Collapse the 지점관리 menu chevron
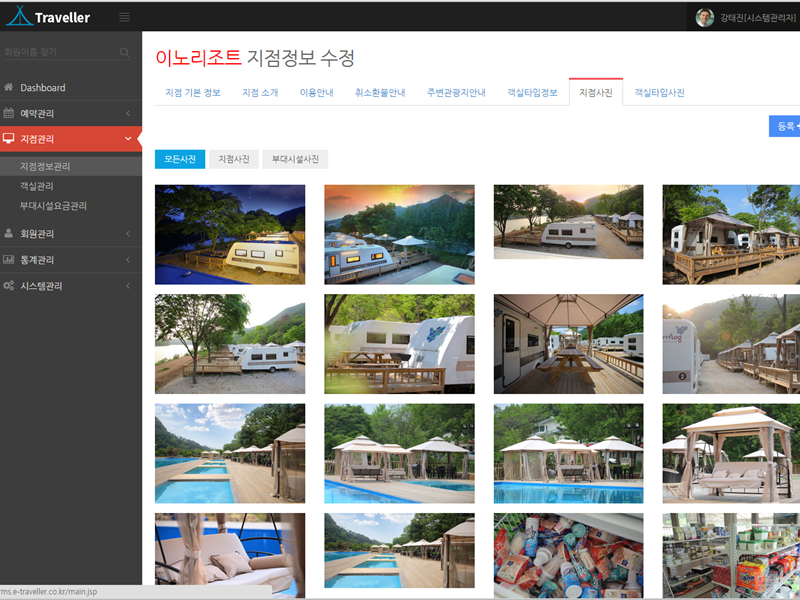 click(x=128, y=139)
